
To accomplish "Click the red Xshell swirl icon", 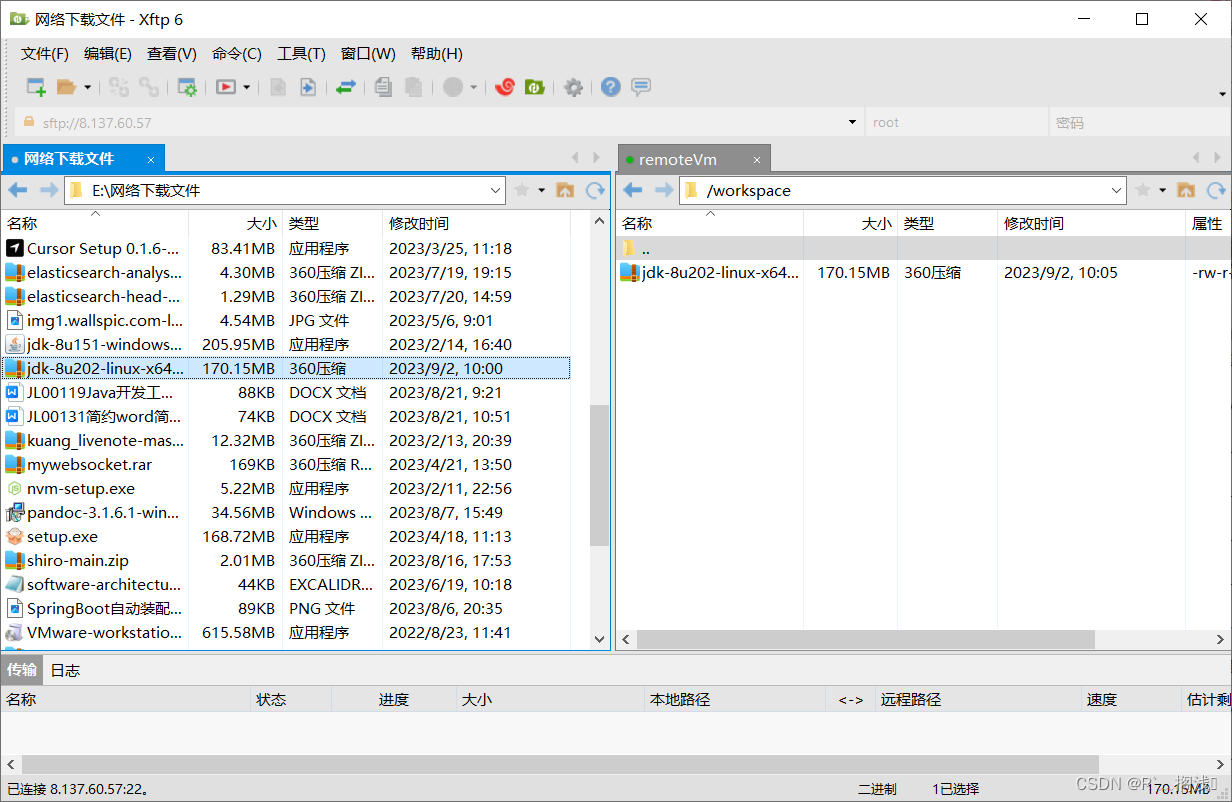I will click(505, 87).
